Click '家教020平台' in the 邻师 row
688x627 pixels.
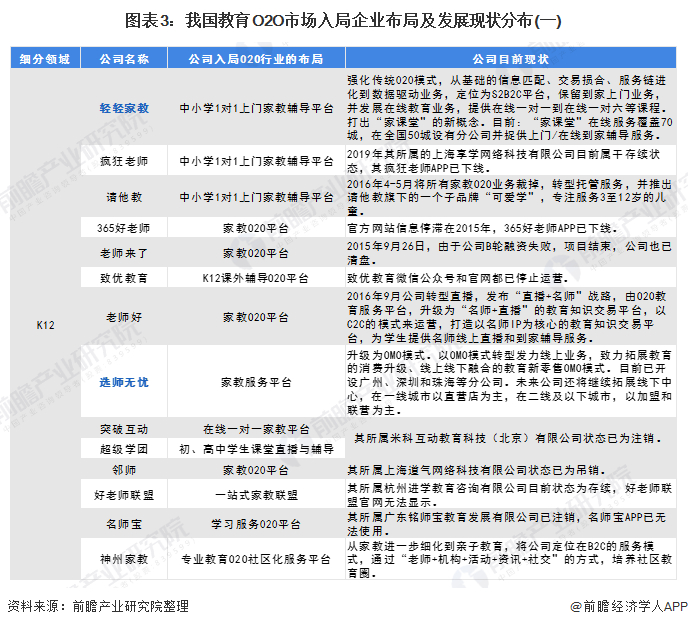click(x=256, y=470)
